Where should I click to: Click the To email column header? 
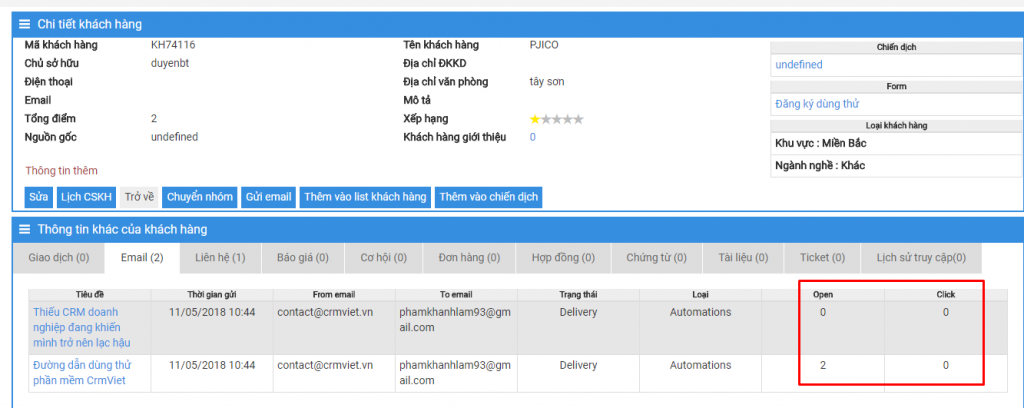coord(456,294)
